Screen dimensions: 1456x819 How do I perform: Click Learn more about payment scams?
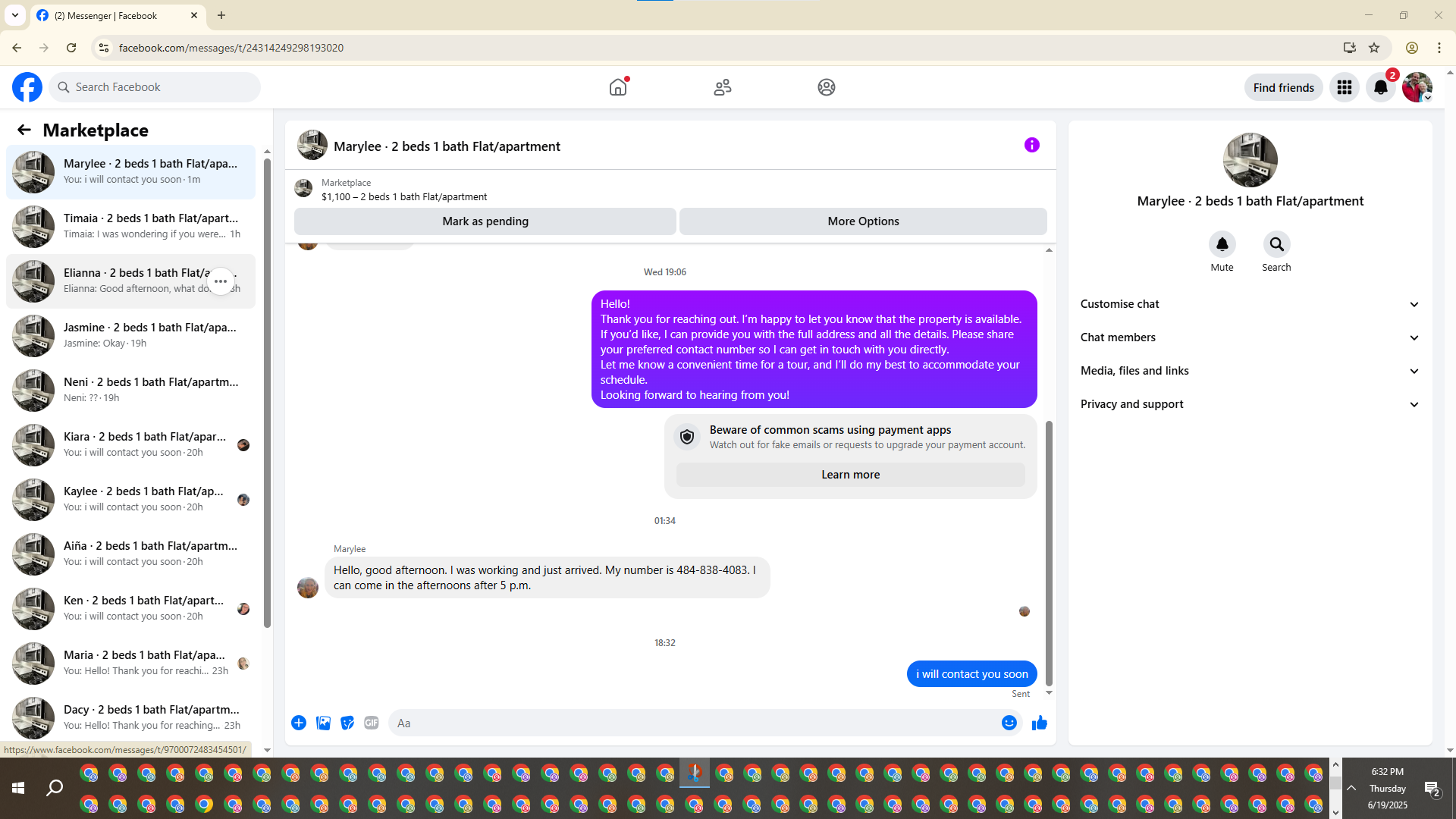click(x=850, y=475)
